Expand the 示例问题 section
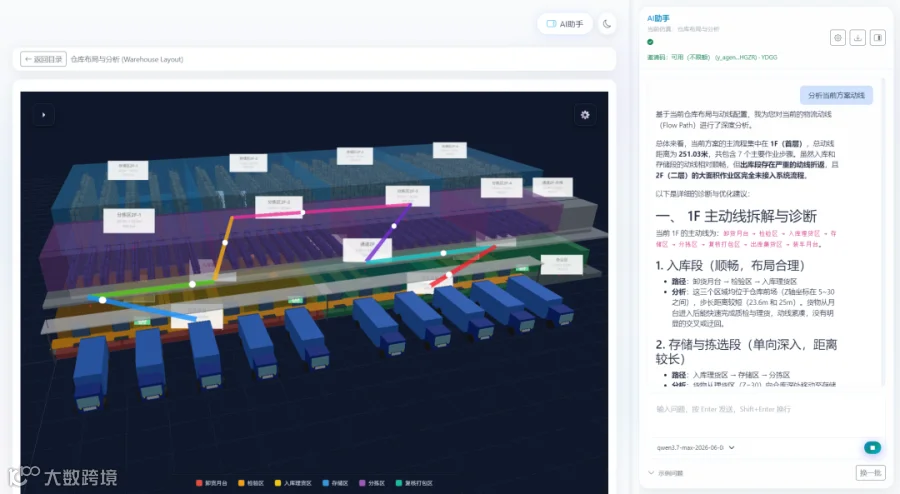The width and height of the screenshot is (900, 494). point(666,473)
